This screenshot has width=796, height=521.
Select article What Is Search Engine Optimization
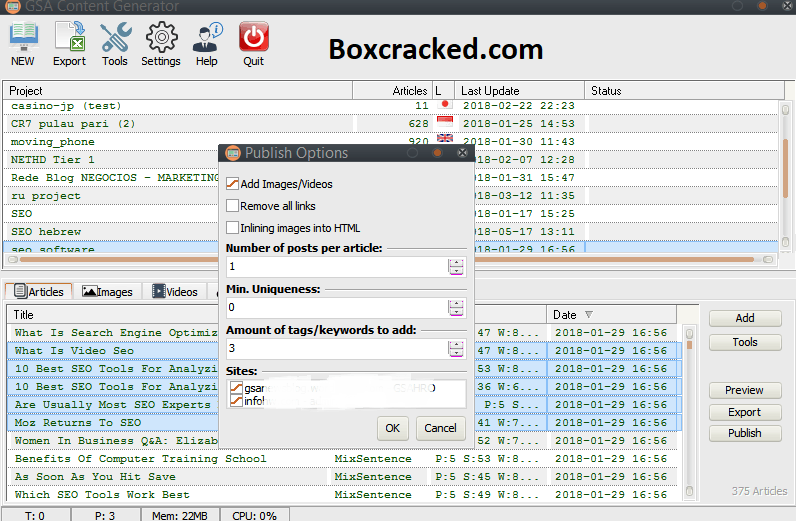click(115, 333)
